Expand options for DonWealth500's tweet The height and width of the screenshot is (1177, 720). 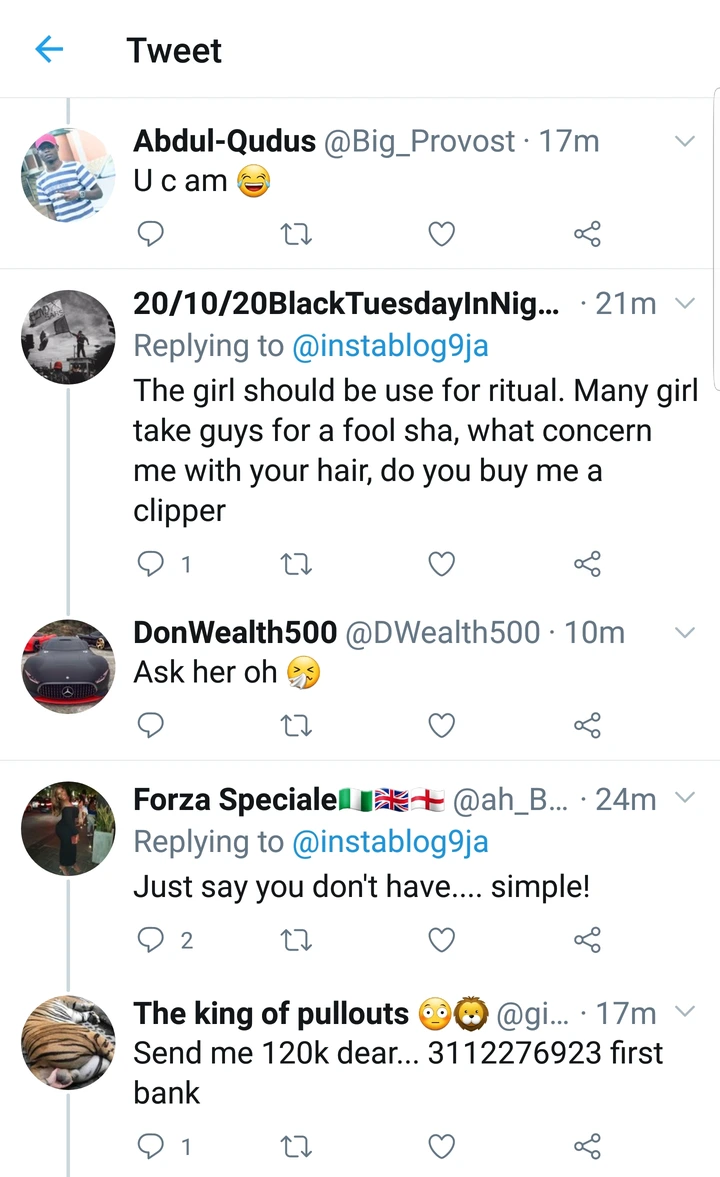point(685,632)
